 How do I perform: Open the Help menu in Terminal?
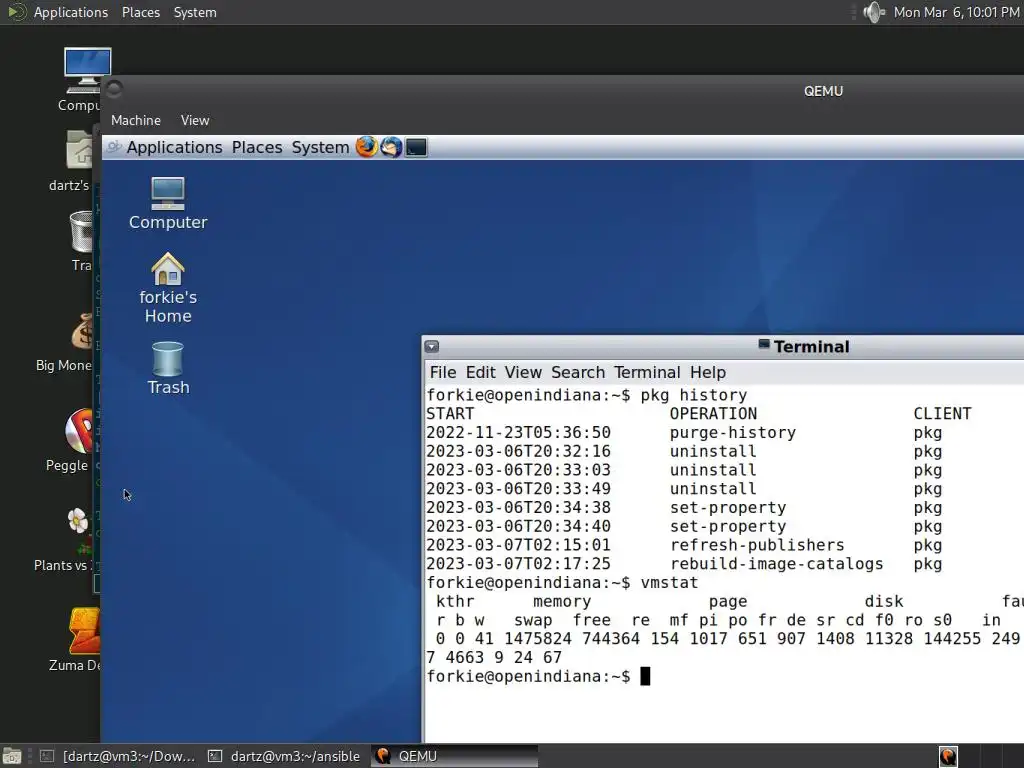point(708,372)
